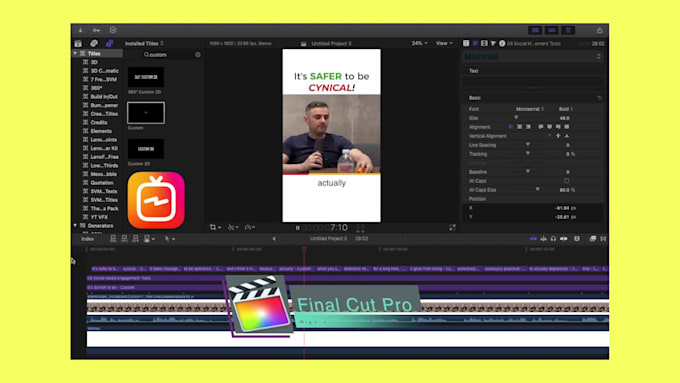Select left text alignment icon

point(511,127)
